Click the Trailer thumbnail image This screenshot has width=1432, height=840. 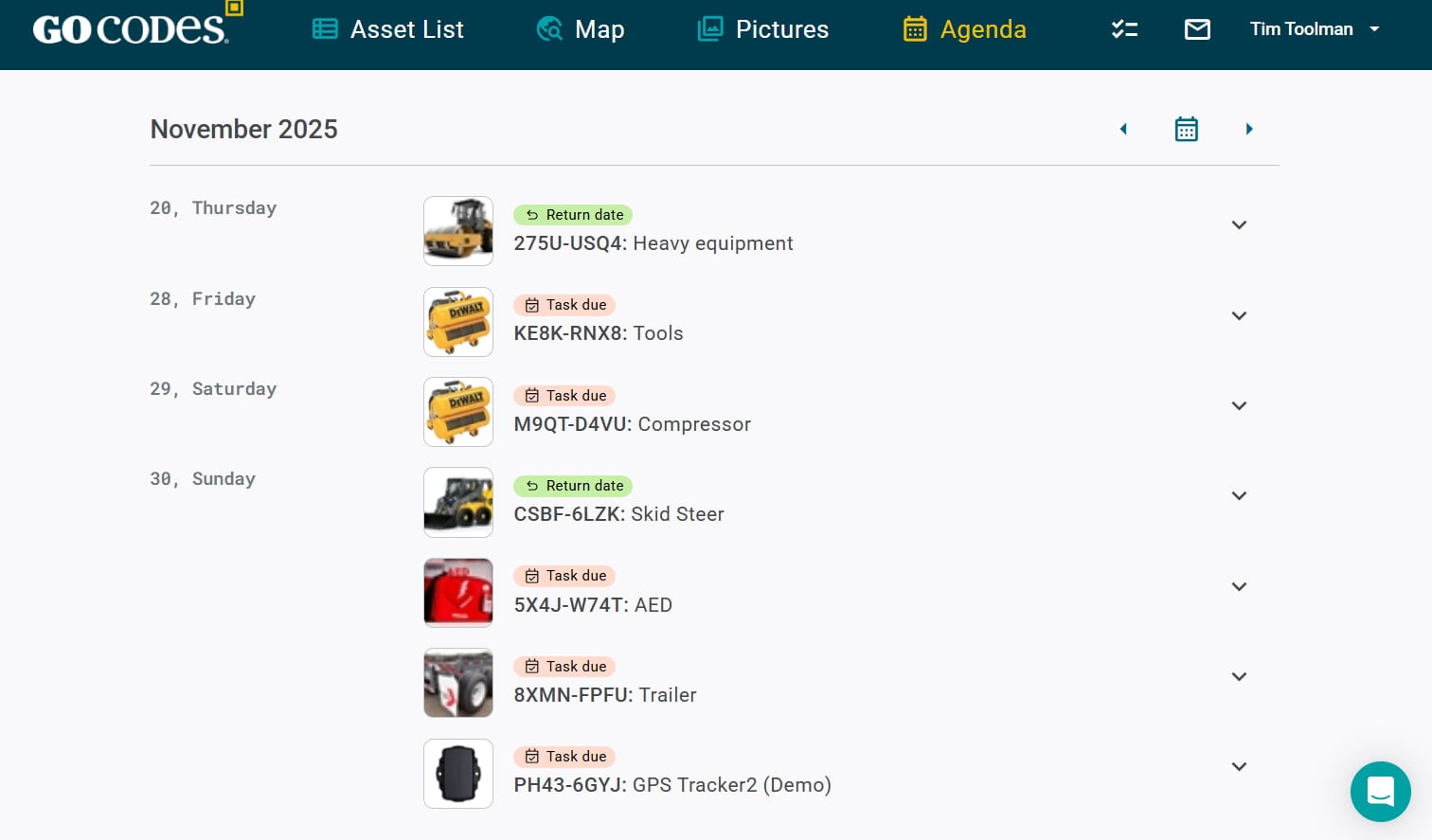[x=458, y=683]
